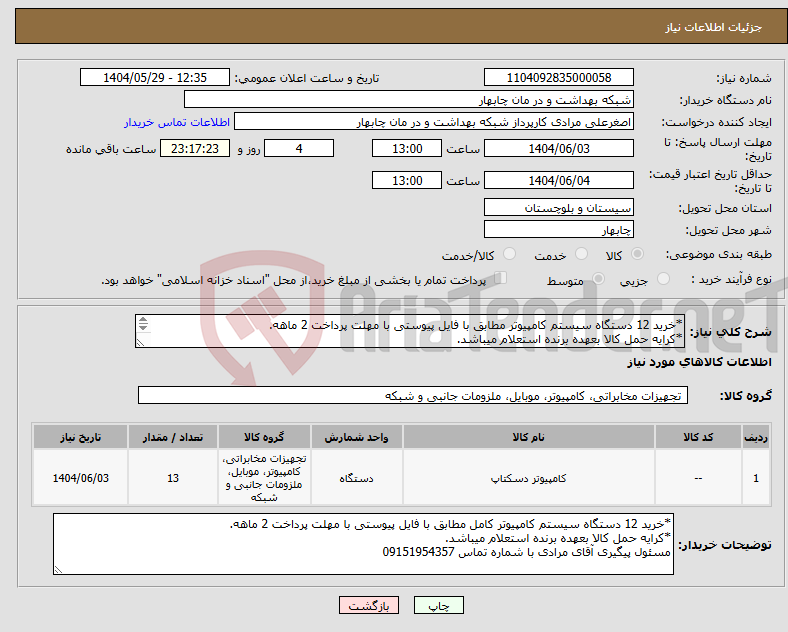Click the remaining time field 23:17:23
This screenshot has width=788, height=632.
point(195,149)
